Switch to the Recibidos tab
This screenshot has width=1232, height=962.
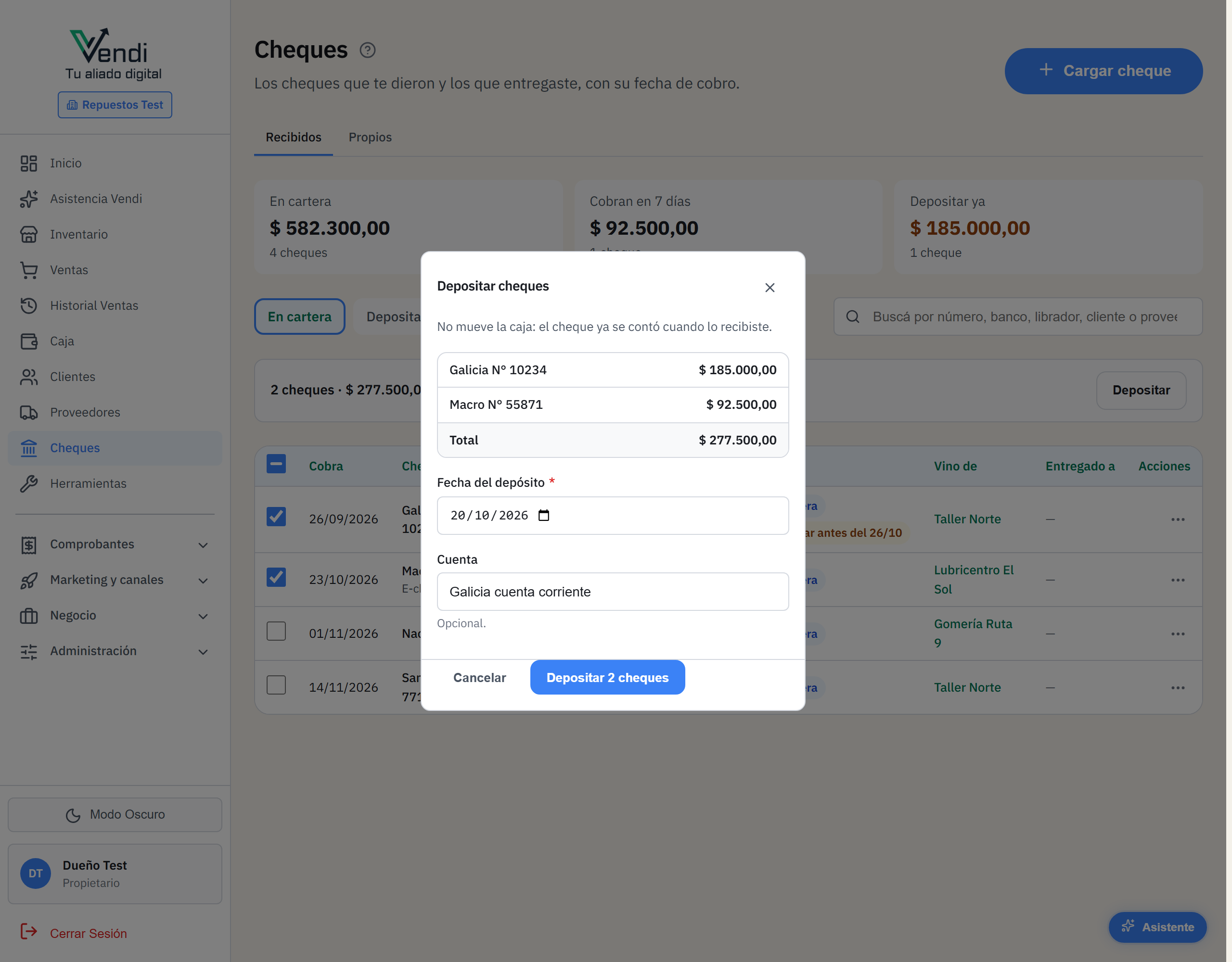pyautogui.click(x=294, y=137)
